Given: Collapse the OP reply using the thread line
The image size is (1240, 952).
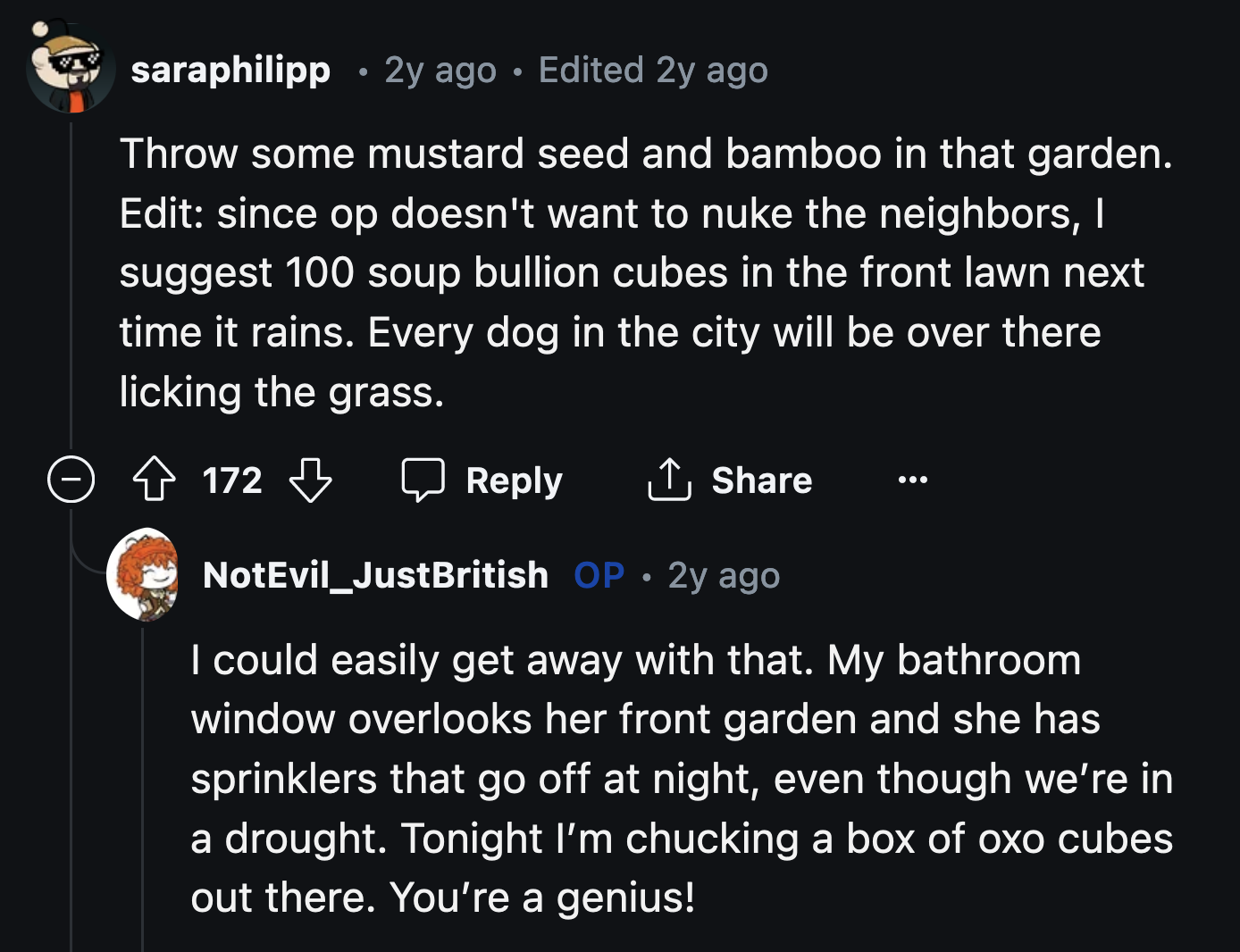Looking at the screenshot, I should [143, 768].
